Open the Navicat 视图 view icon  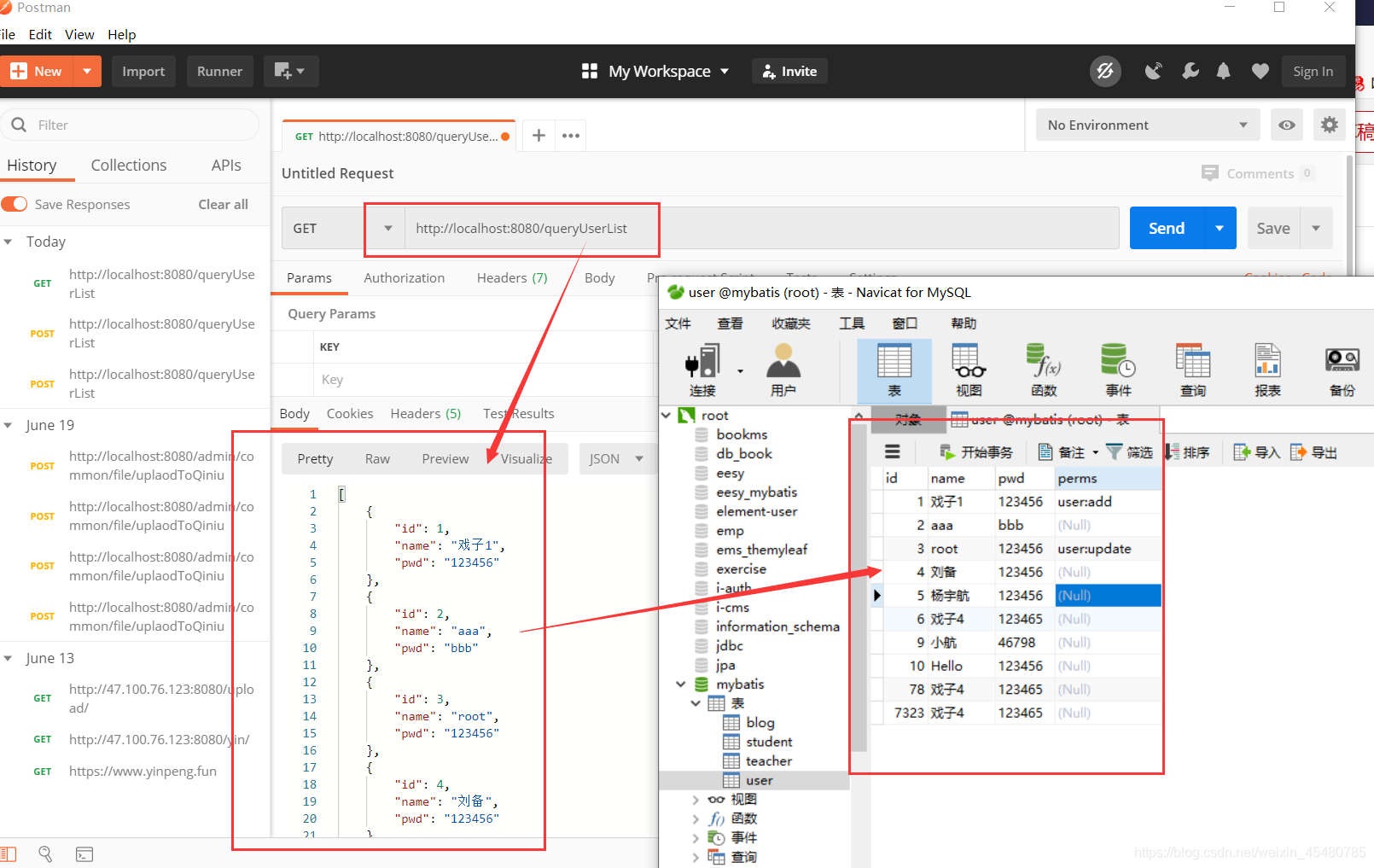(969, 370)
